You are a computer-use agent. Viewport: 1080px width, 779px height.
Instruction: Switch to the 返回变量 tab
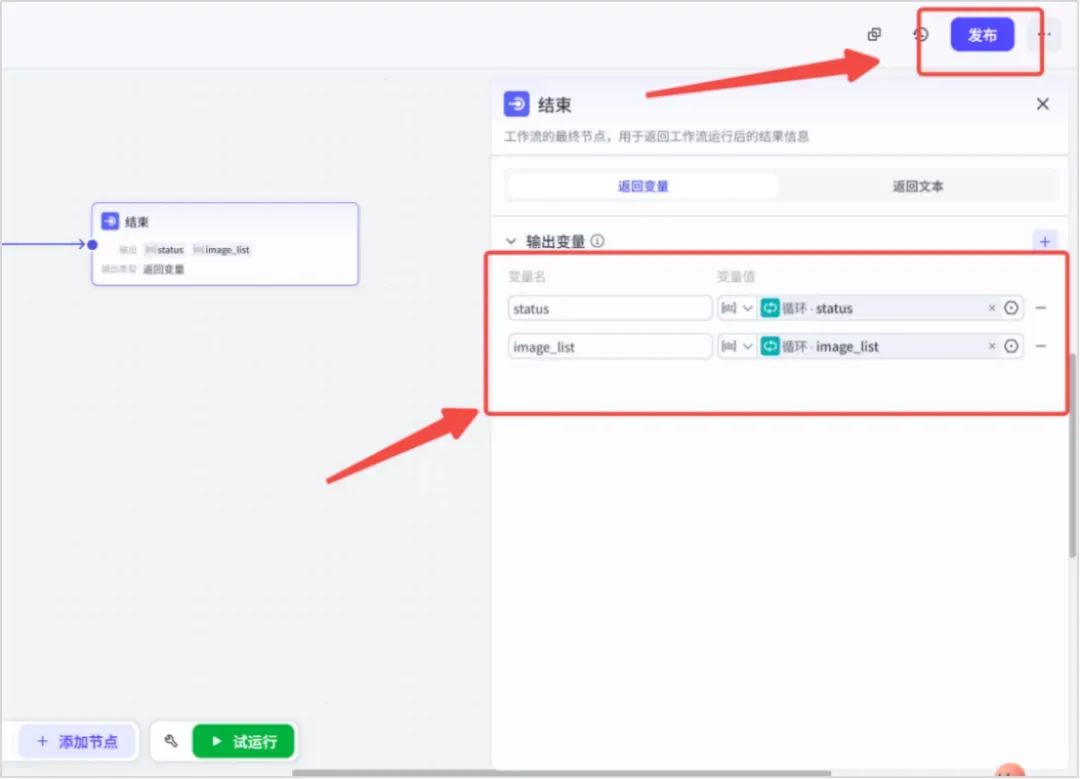643,186
